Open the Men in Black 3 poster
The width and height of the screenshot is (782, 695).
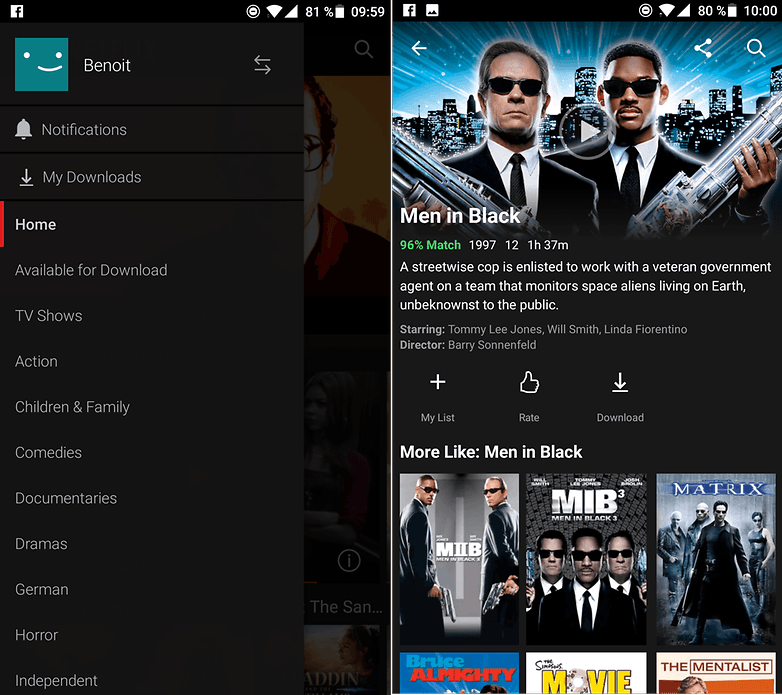[x=586, y=559]
